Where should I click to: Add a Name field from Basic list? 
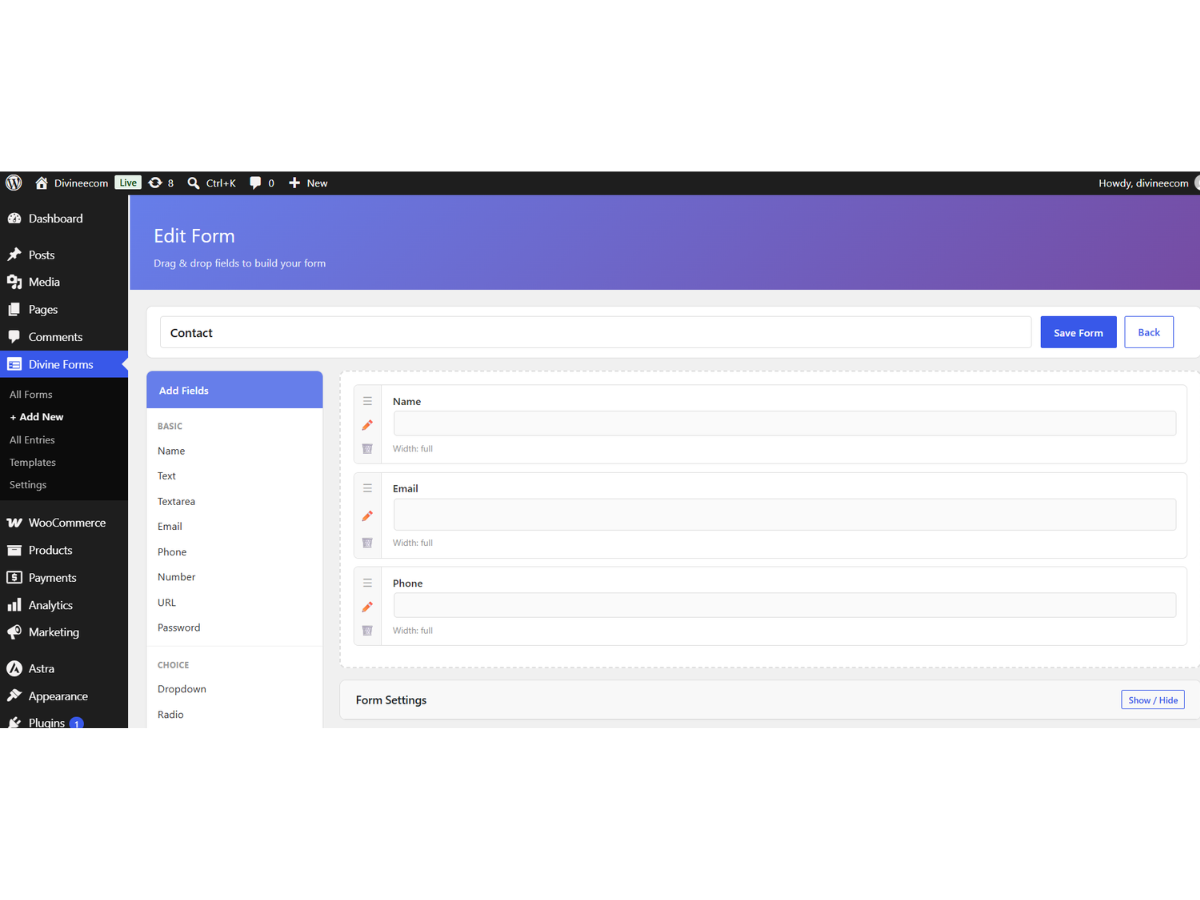171,451
